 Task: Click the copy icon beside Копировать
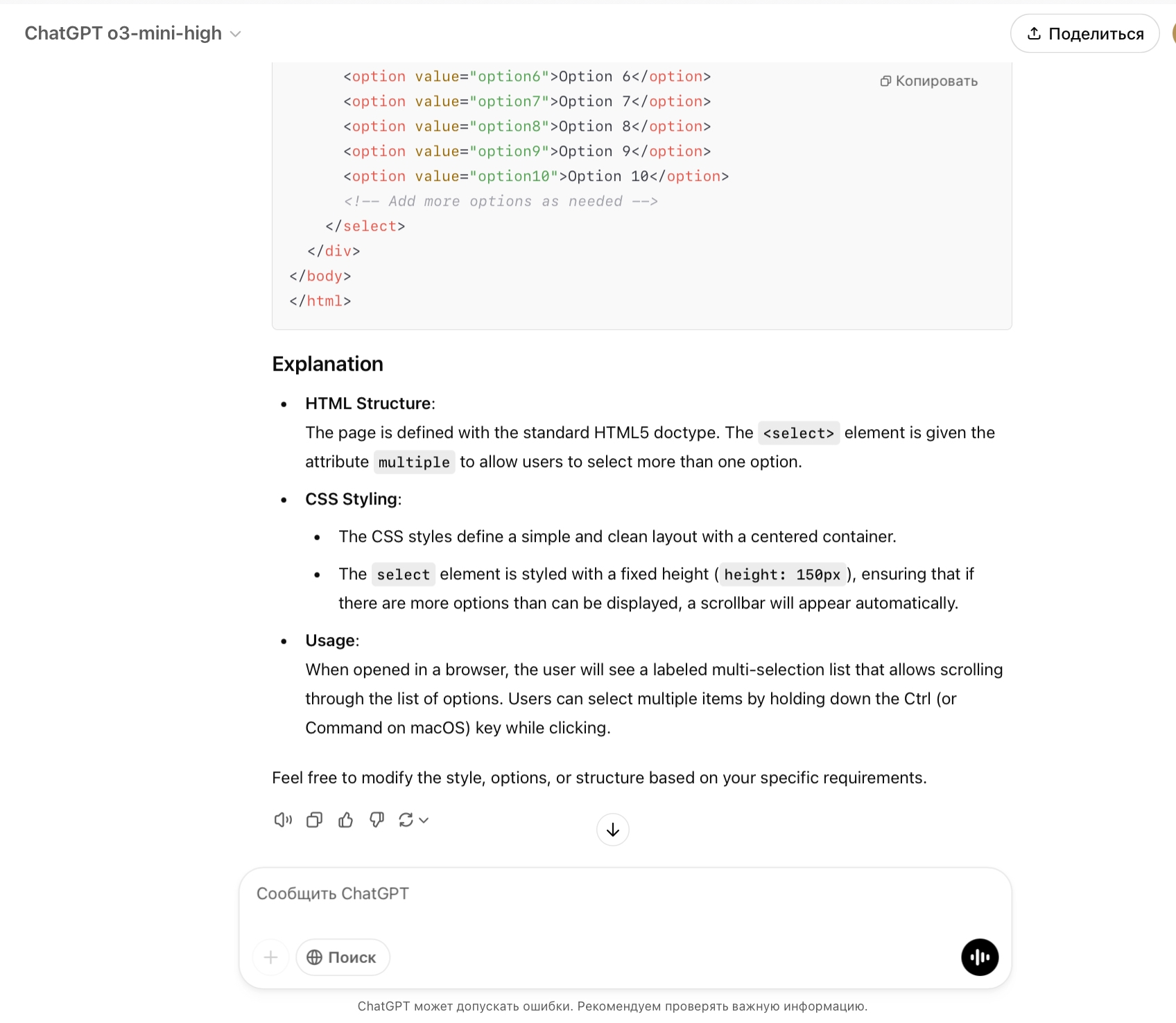click(x=885, y=81)
